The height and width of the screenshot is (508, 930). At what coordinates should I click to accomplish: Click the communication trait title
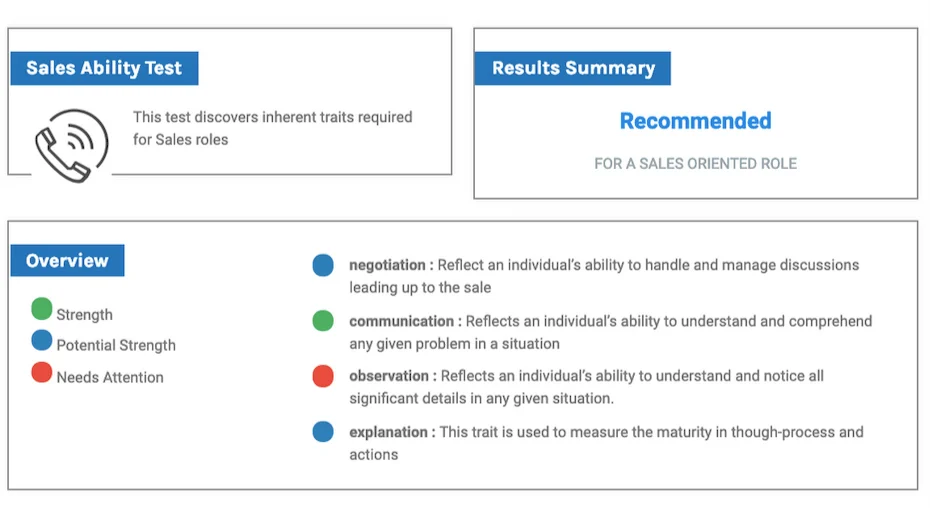tap(402, 321)
